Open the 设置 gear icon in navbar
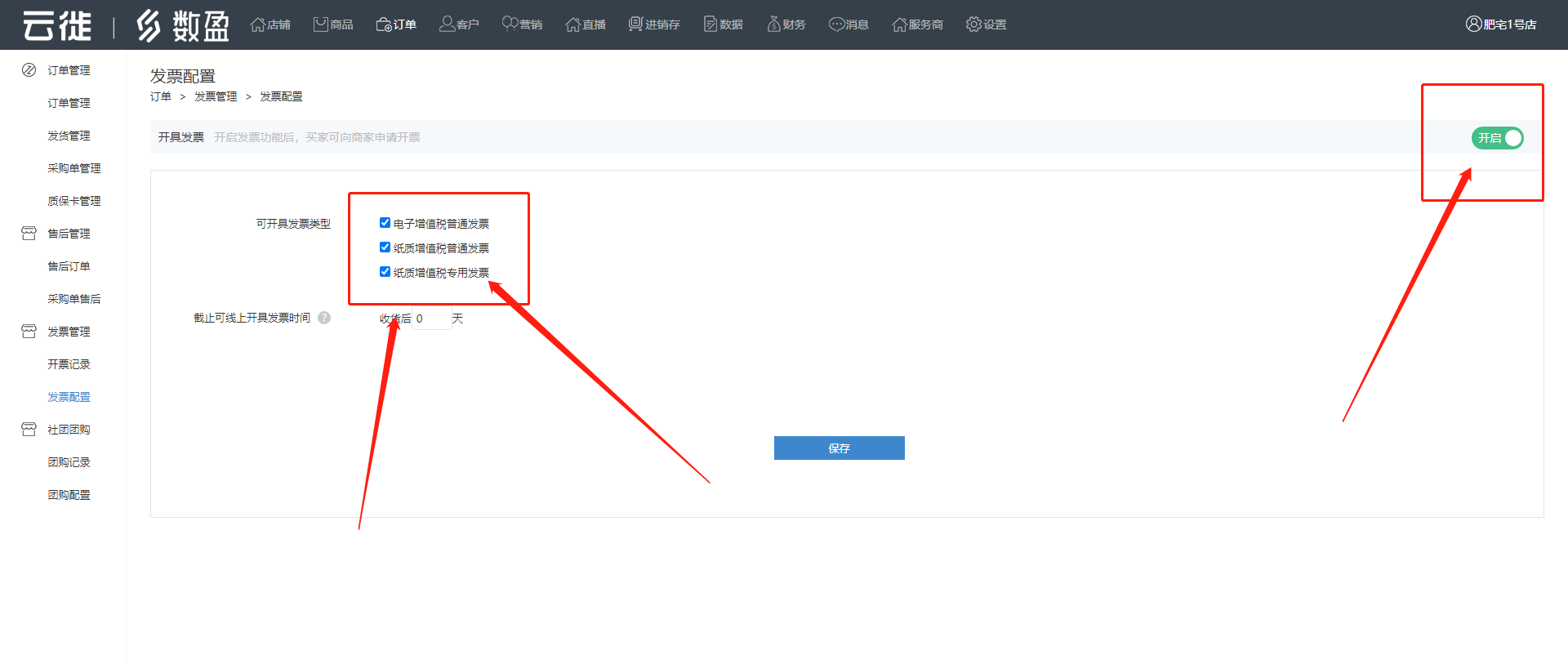 point(973,25)
